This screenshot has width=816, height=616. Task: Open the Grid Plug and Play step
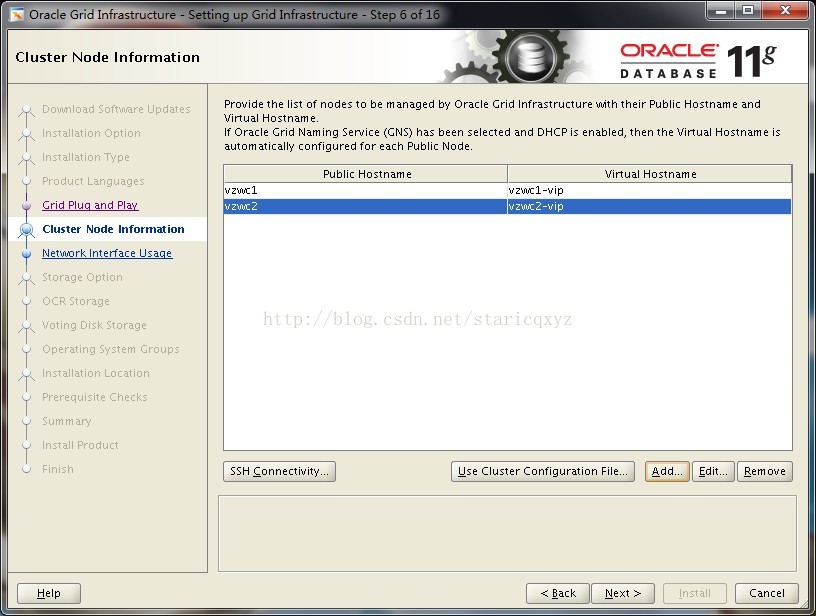(x=90, y=205)
